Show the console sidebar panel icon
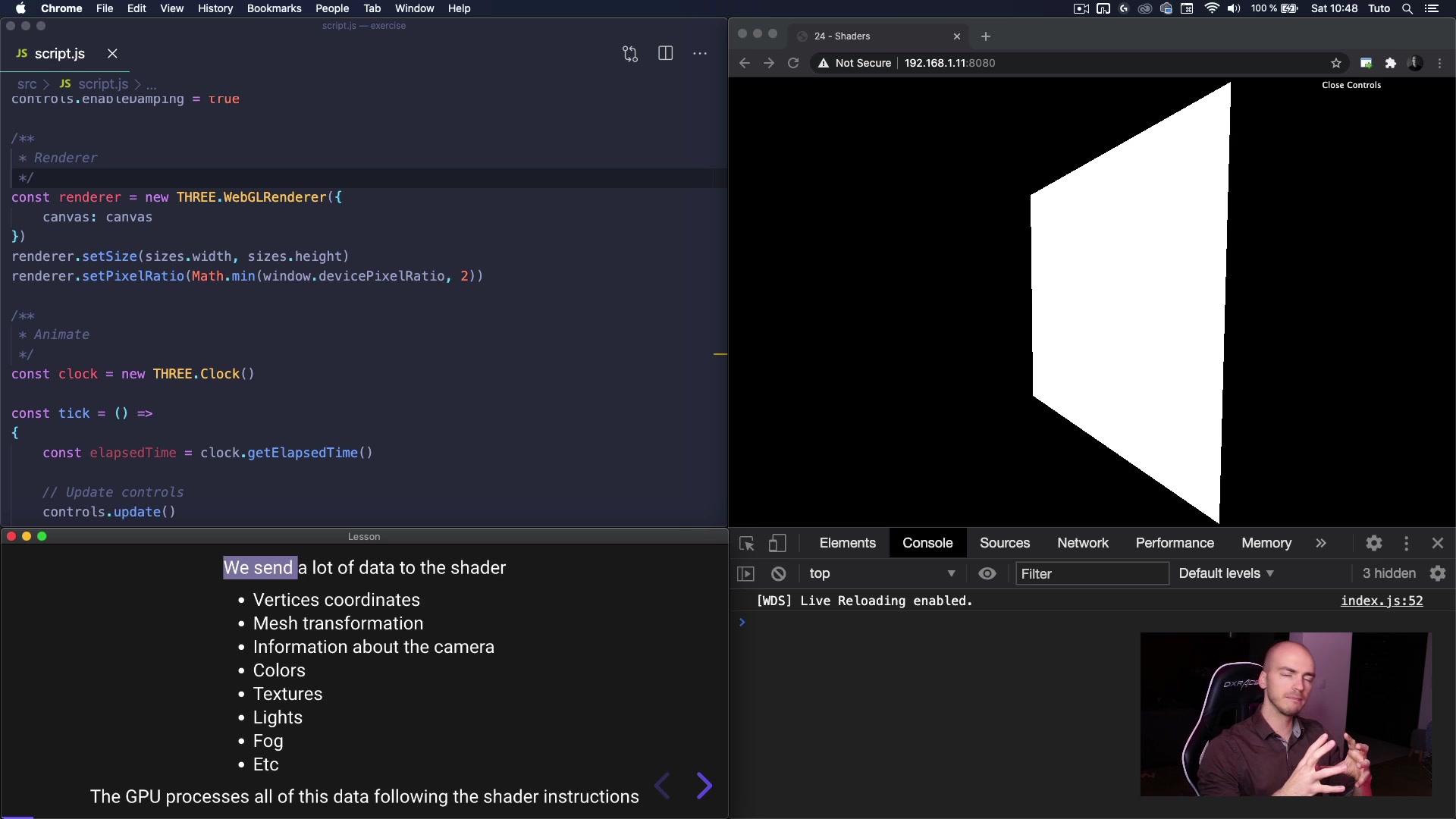The height and width of the screenshot is (819, 1456). [746, 574]
